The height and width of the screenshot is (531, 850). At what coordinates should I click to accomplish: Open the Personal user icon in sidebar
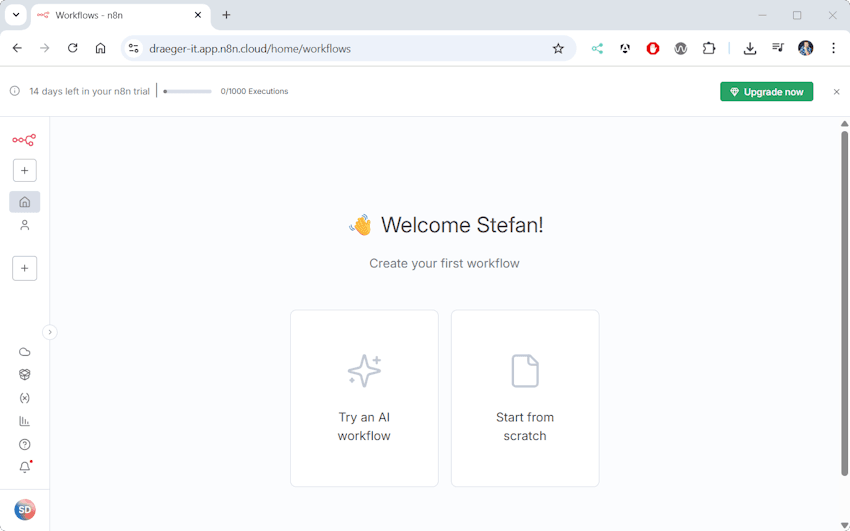point(24,226)
